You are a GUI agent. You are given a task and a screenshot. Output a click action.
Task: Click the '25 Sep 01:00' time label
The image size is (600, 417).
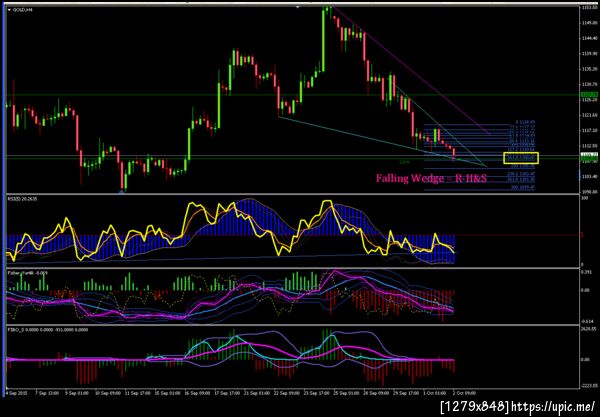(x=347, y=393)
